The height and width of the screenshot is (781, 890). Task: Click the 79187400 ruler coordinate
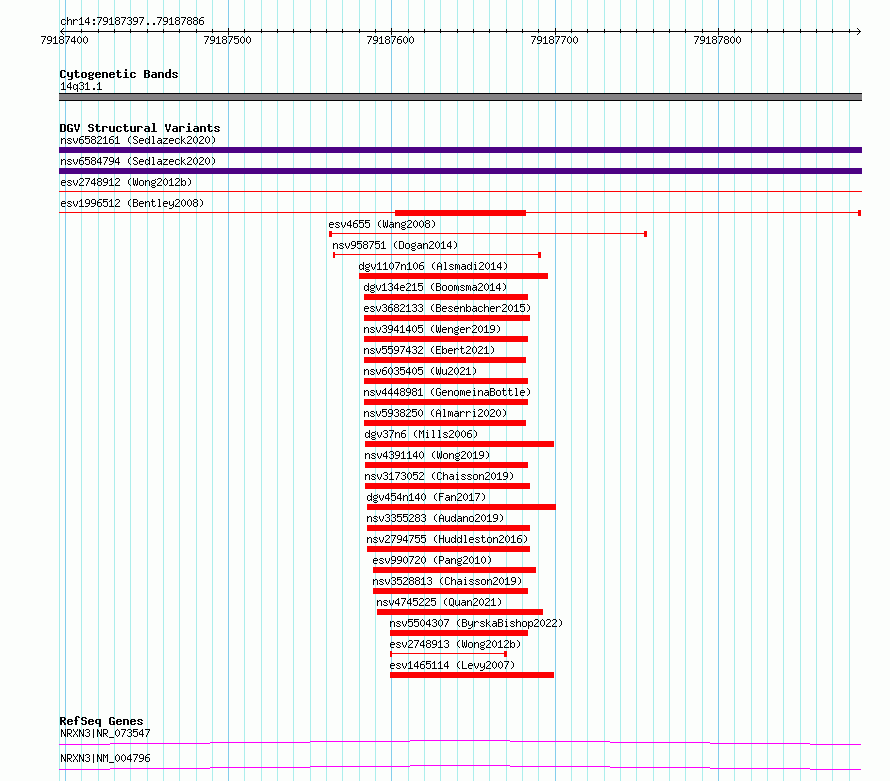(x=65, y=40)
